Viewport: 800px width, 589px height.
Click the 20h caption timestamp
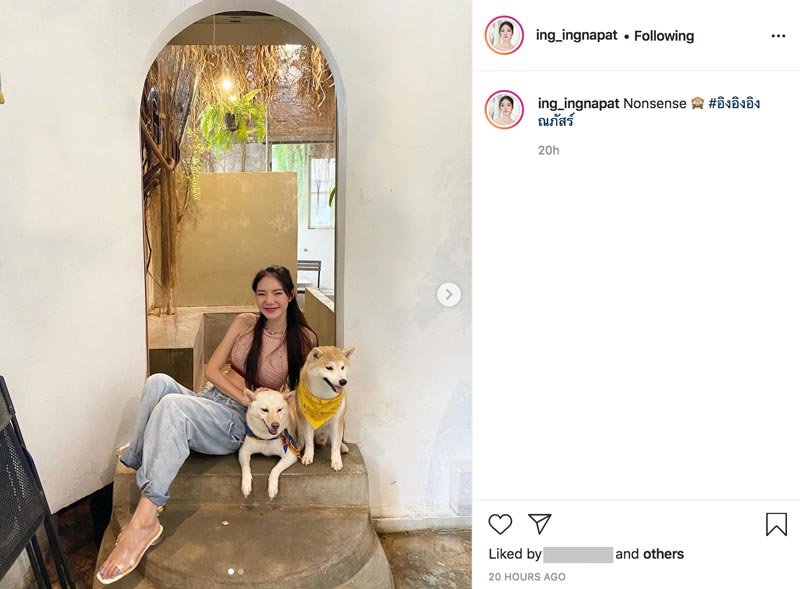coord(548,150)
